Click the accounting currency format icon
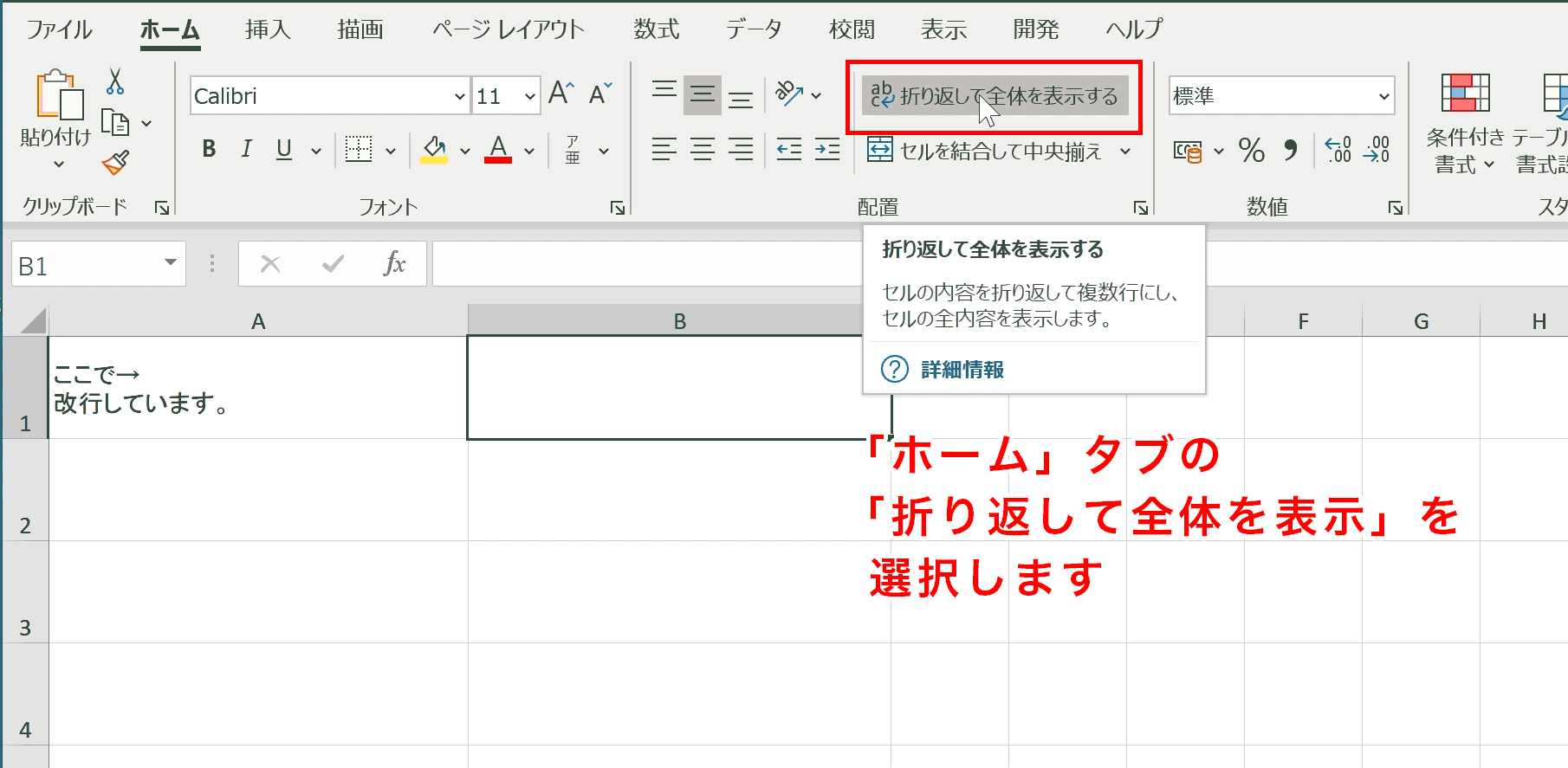 (x=1188, y=152)
